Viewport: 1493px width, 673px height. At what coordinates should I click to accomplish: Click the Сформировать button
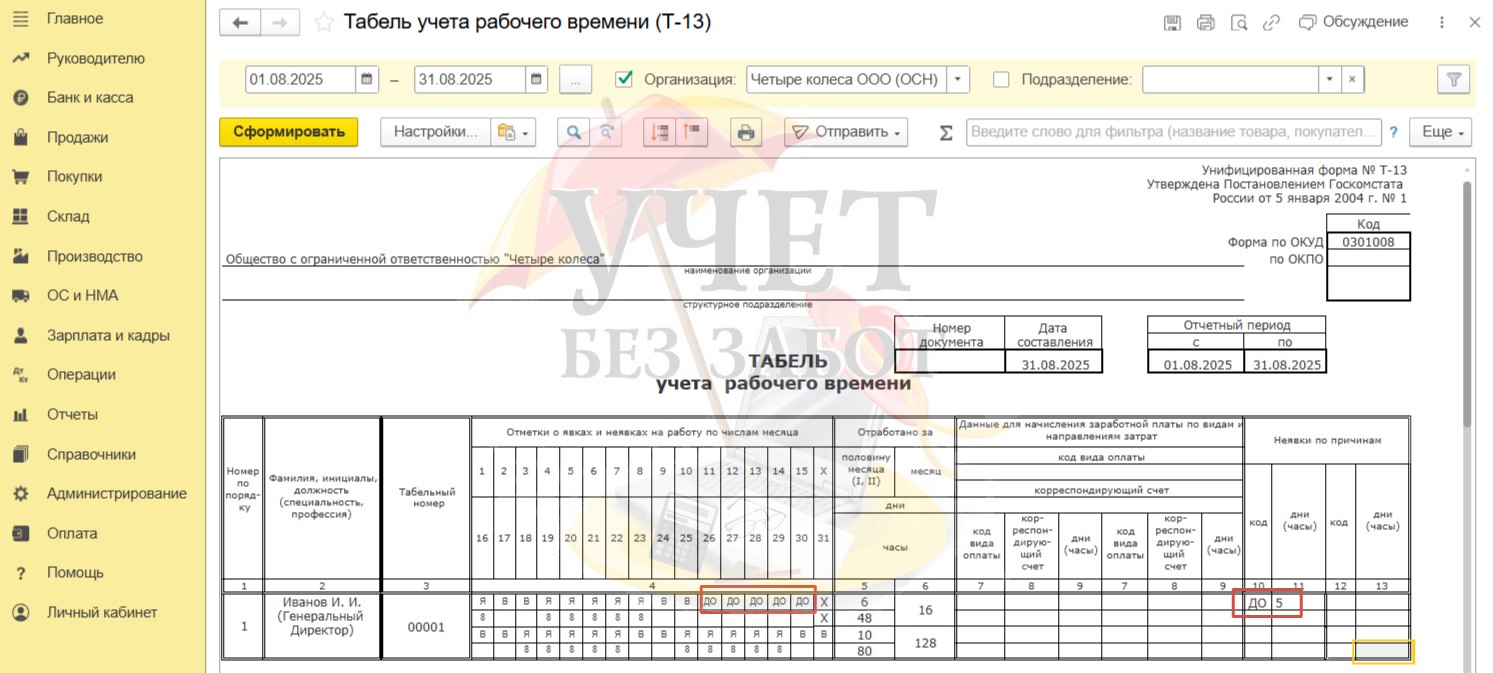click(289, 132)
